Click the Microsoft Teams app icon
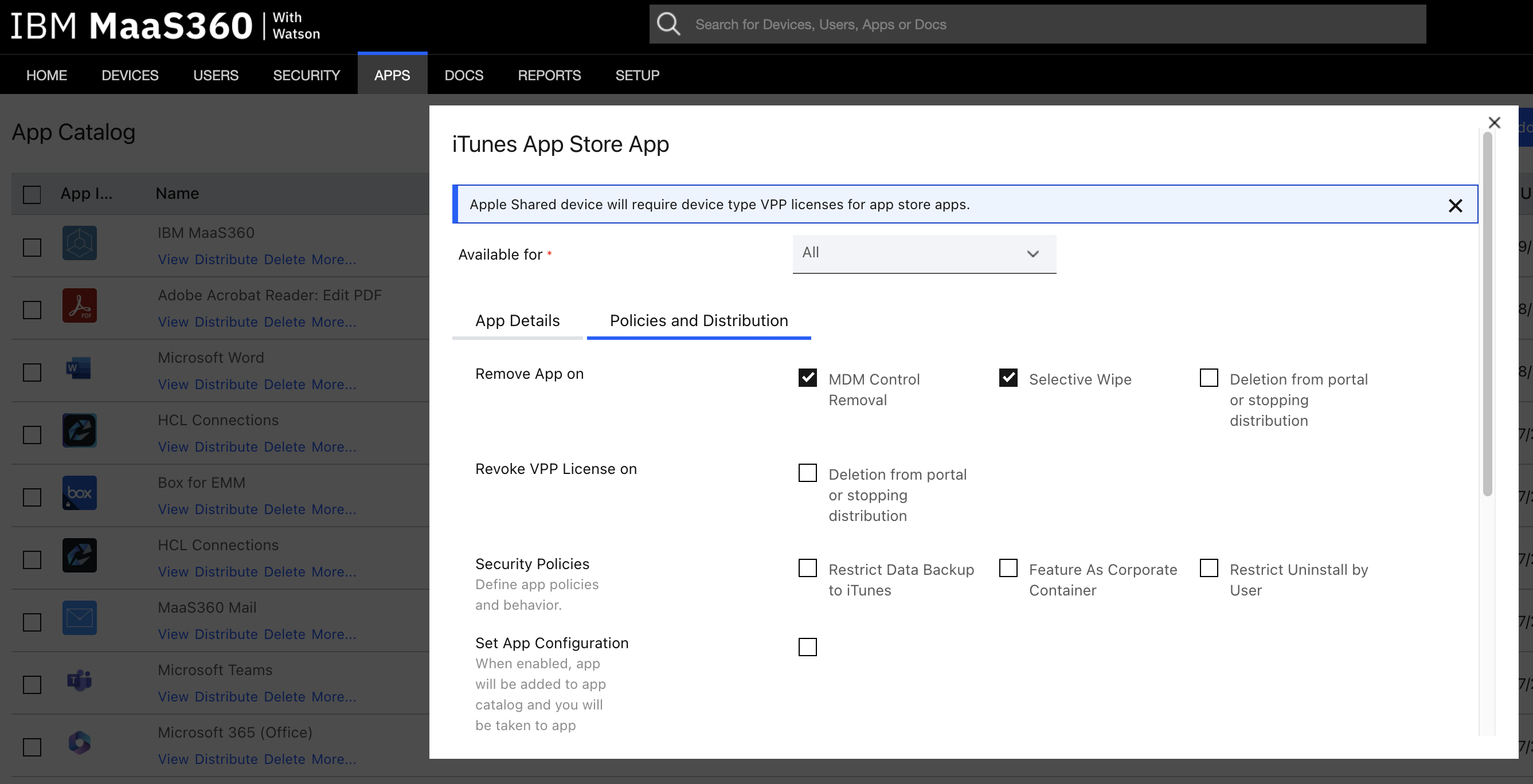This screenshot has height=784, width=1533. (x=79, y=680)
